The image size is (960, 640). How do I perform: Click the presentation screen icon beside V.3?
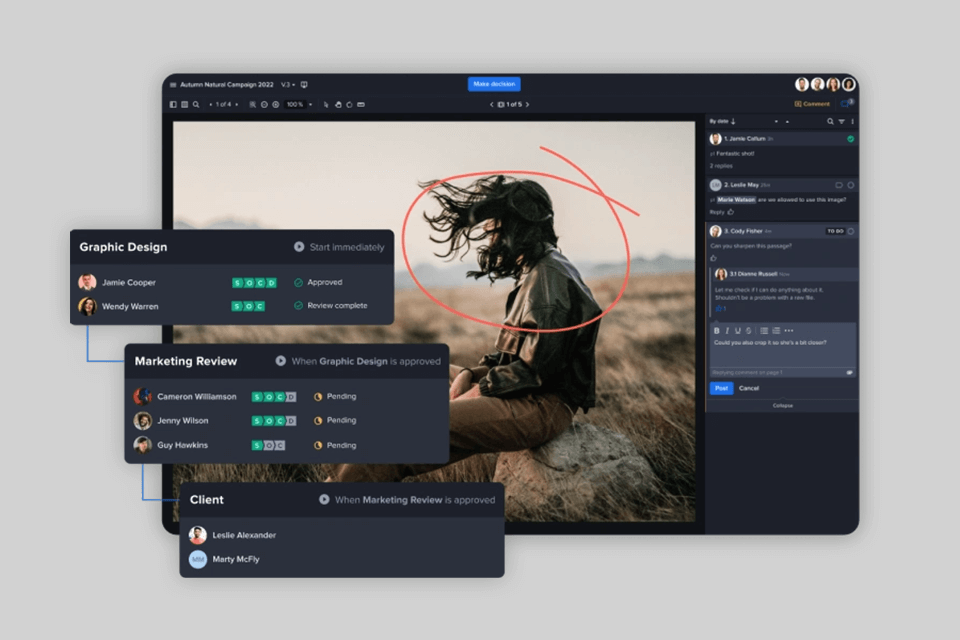[x=304, y=85]
